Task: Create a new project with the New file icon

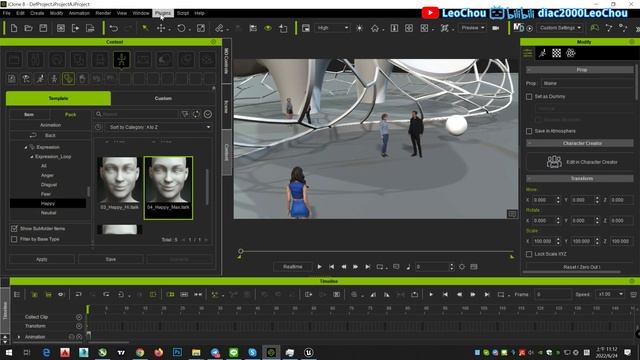Action: tap(14, 28)
